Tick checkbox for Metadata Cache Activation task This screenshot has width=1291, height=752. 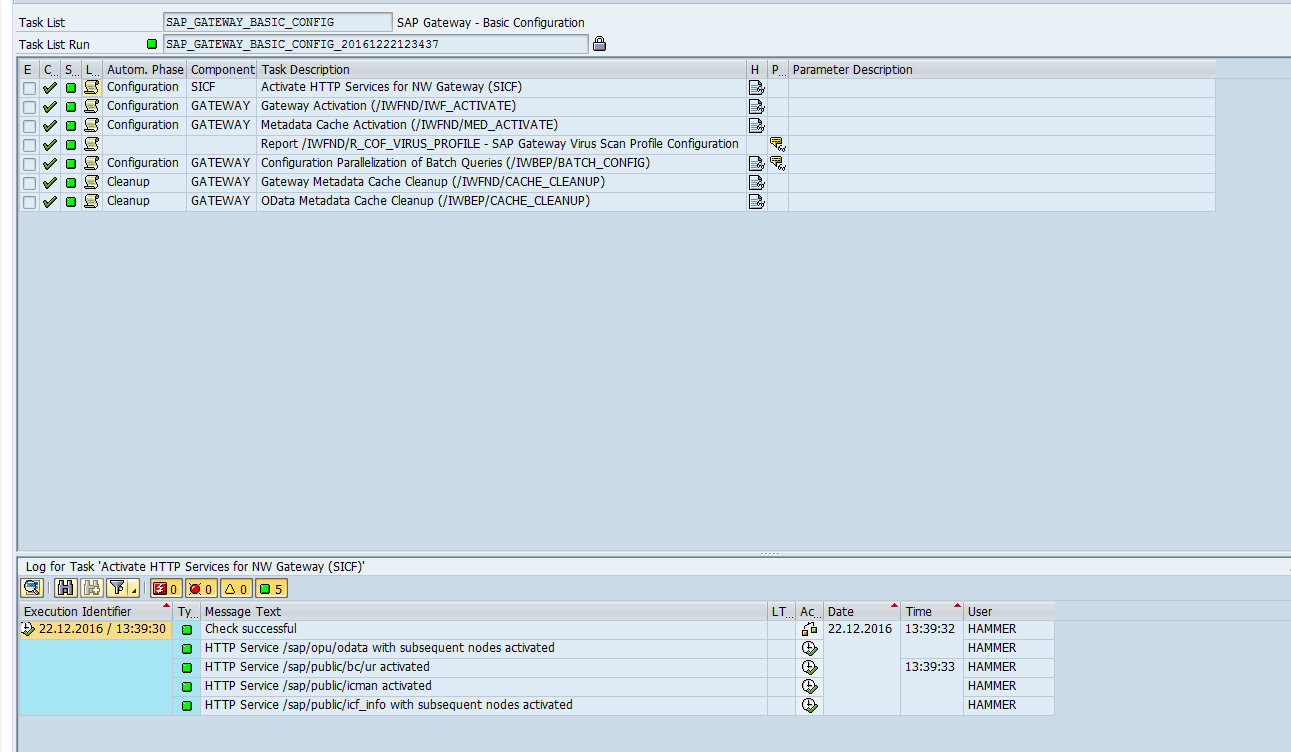[29, 126]
